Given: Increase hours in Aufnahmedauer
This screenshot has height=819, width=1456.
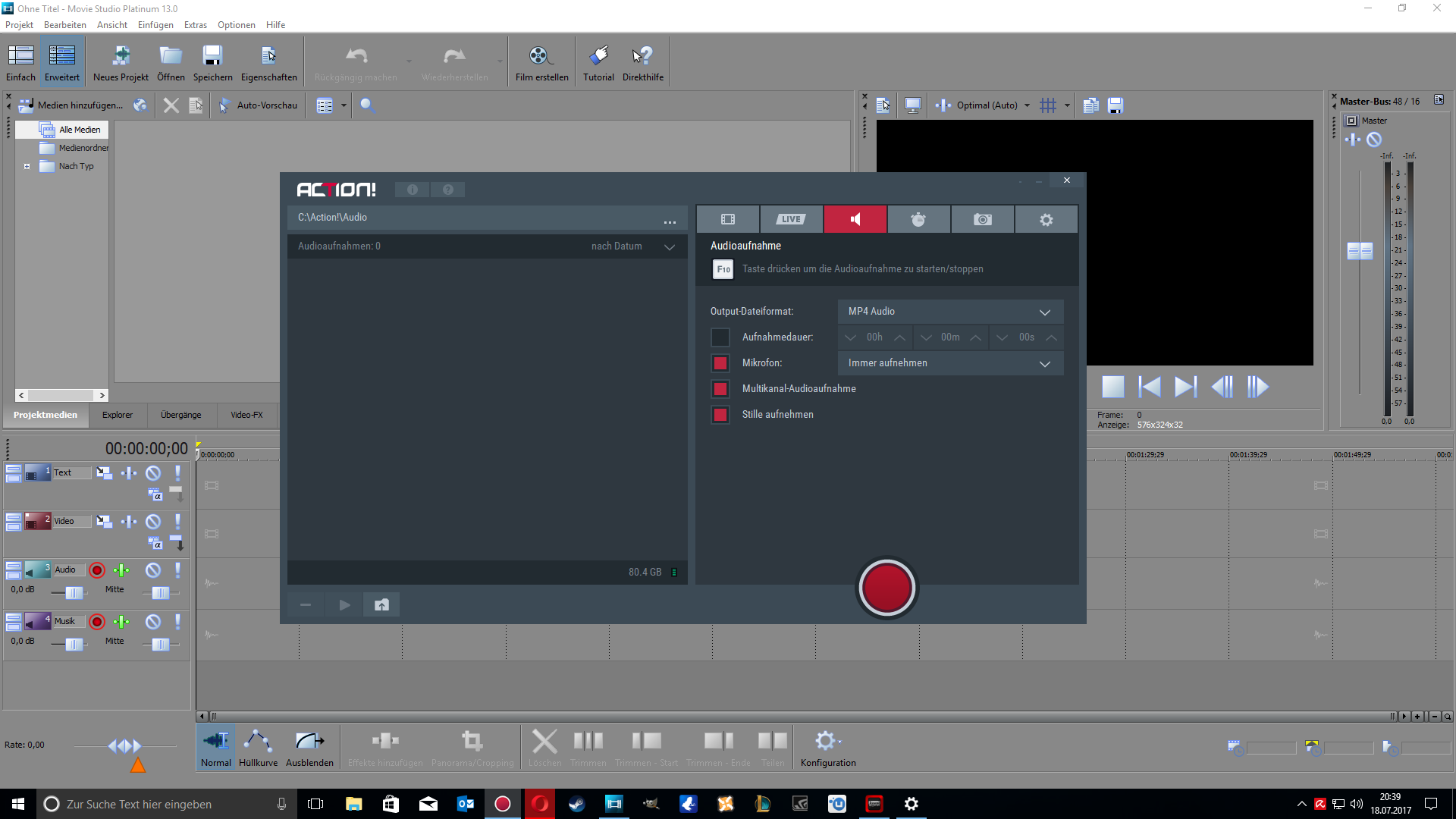Looking at the screenshot, I should click(x=899, y=337).
